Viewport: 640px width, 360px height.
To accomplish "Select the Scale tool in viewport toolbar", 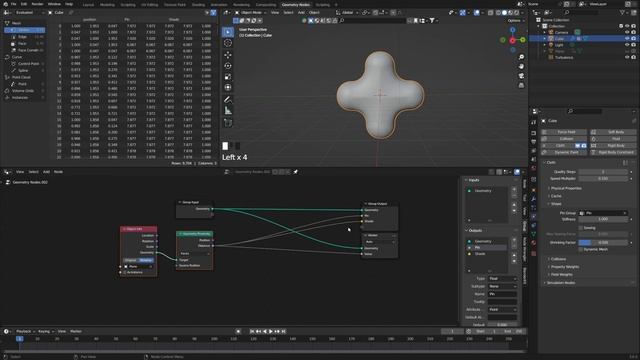I will coord(228,76).
